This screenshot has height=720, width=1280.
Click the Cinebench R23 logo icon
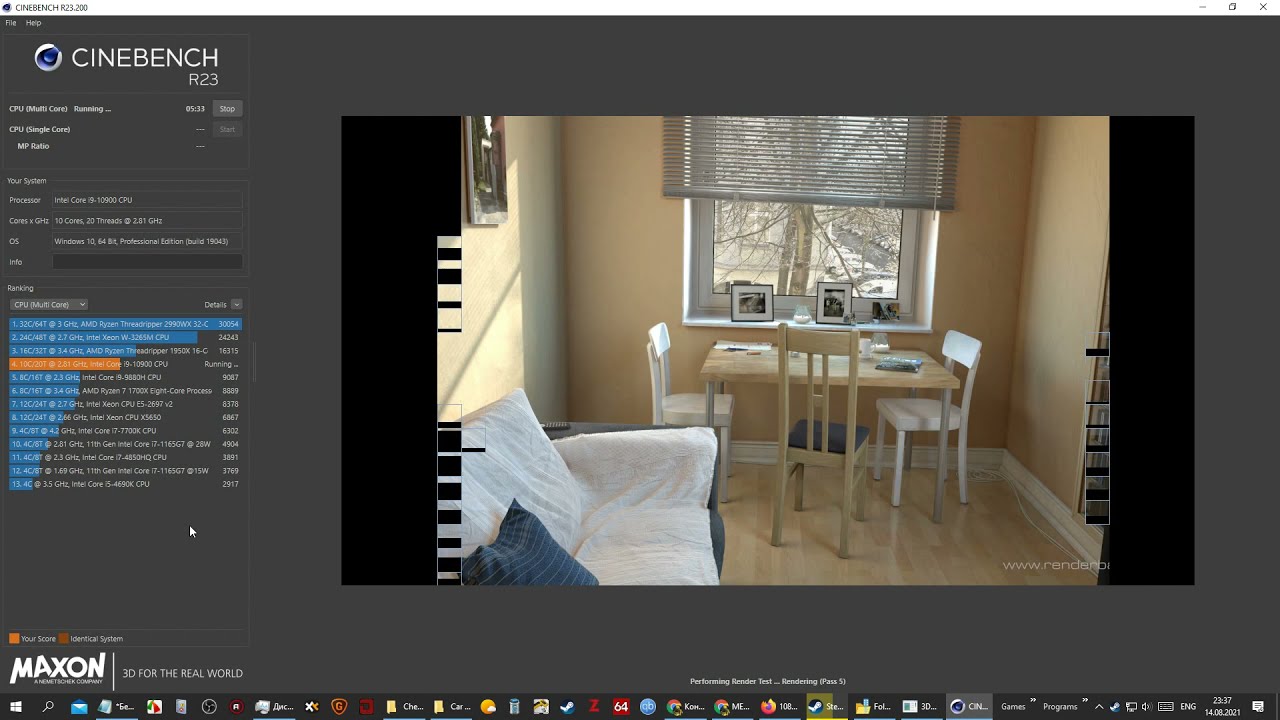48,58
